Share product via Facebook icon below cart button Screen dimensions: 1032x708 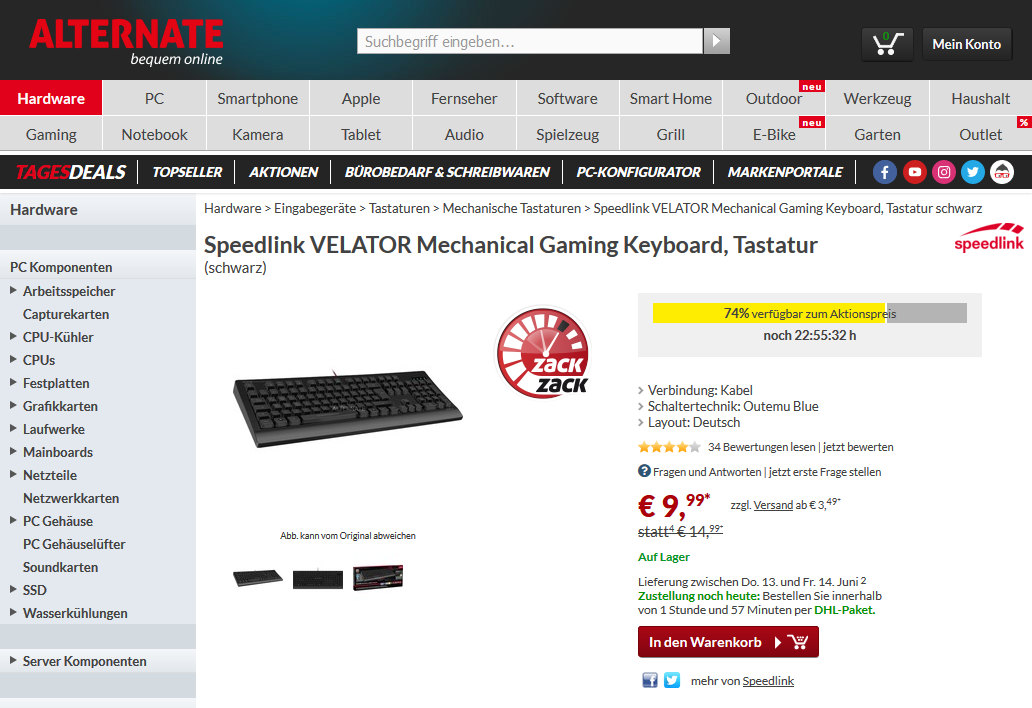point(650,680)
